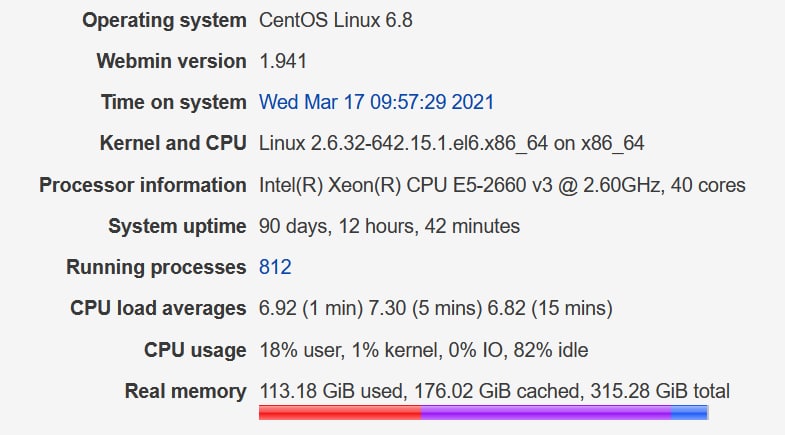The height and width of the screenshot is (435, 785).
Task: Select the CPU load averages values
Action: [436, 308]
